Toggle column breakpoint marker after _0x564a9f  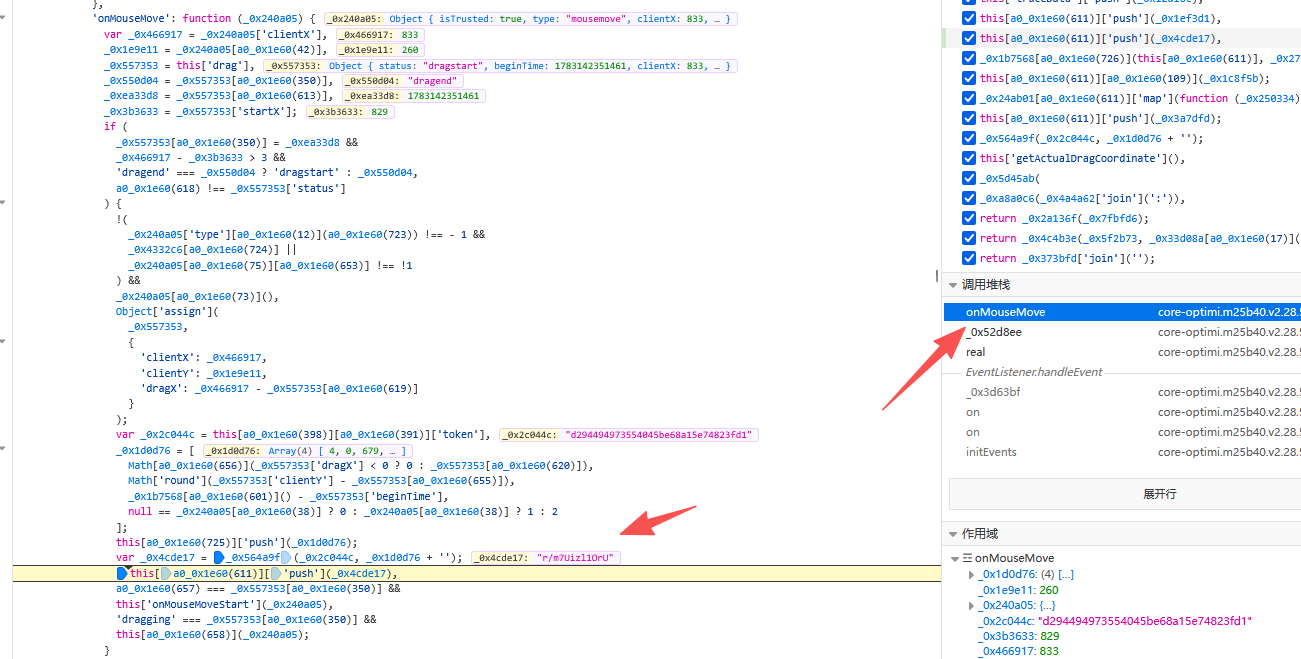coord(286,557)
